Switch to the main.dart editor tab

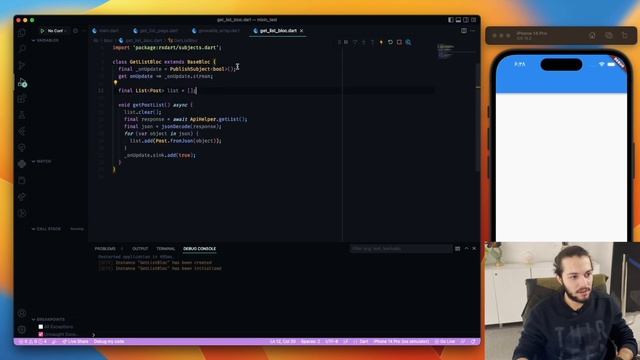tap(106, 31)
